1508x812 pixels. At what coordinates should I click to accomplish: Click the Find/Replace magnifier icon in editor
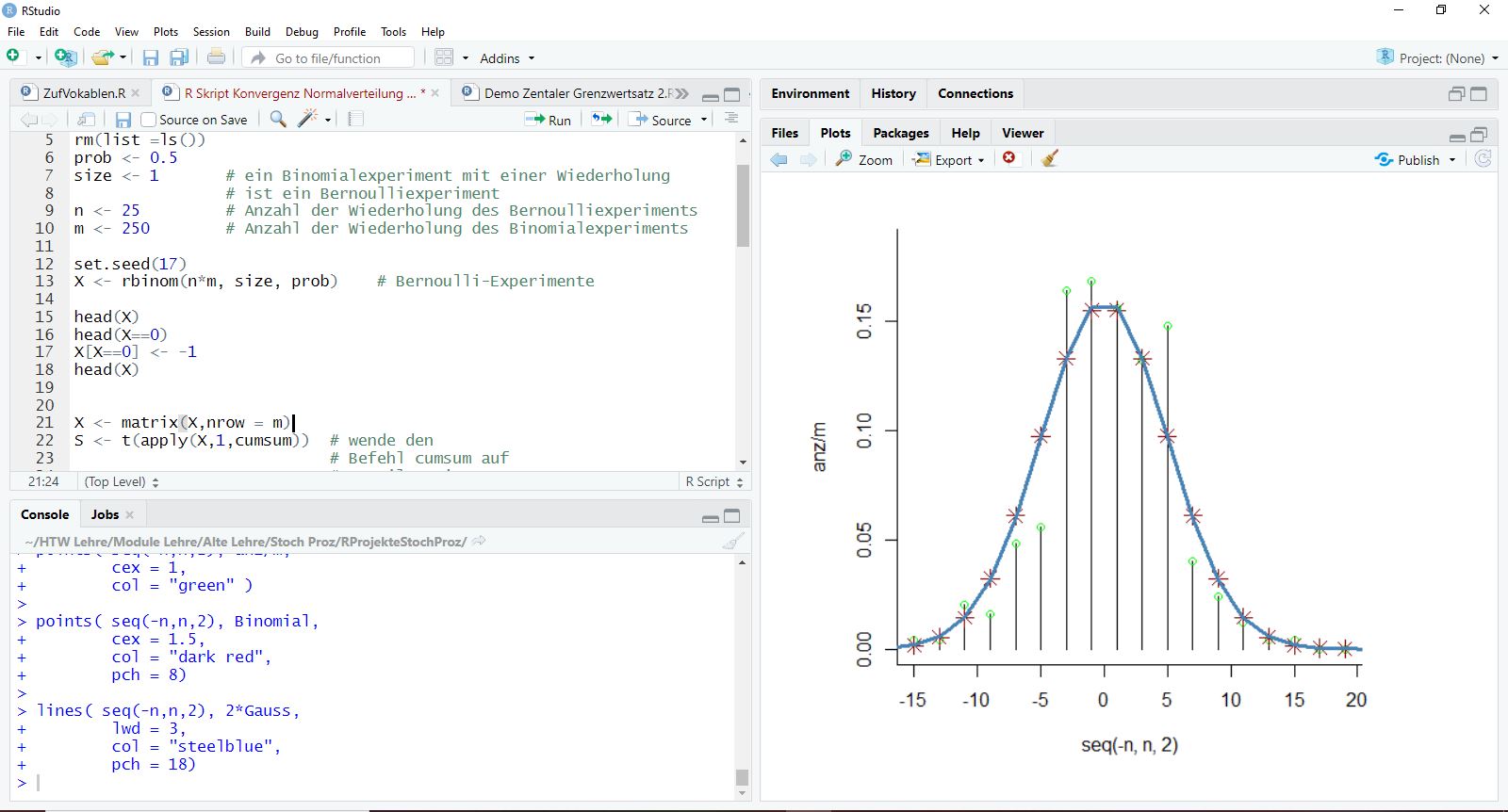[x=278, y=119]
